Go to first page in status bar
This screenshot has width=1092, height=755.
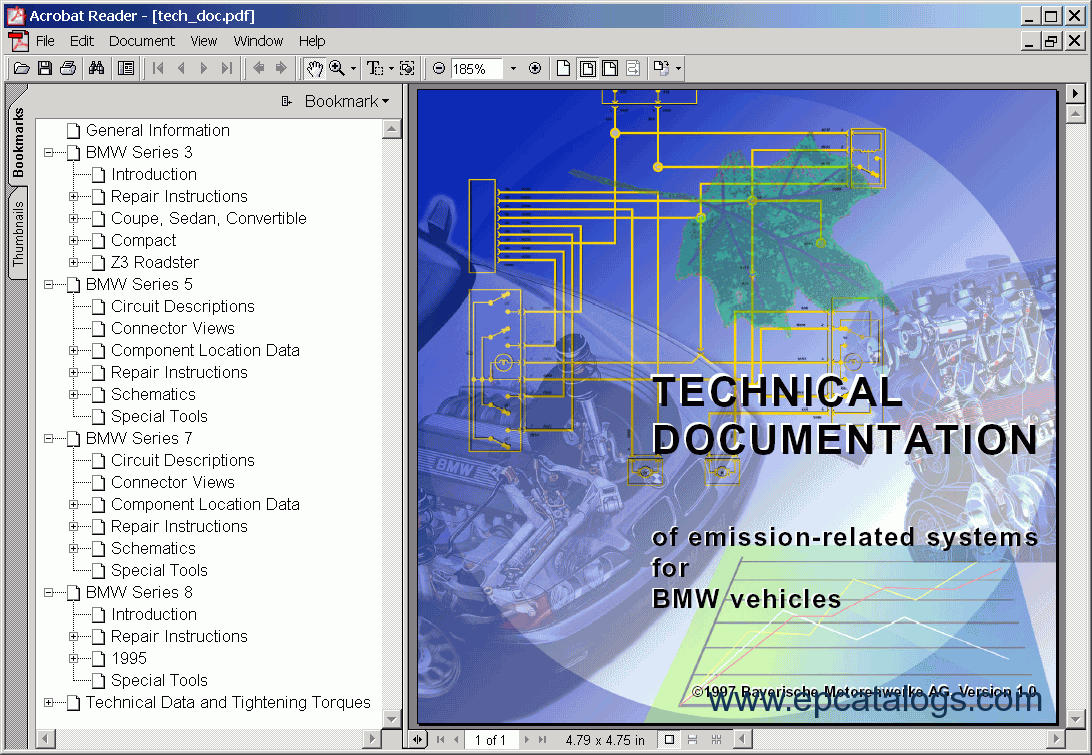tap(440, 740)
